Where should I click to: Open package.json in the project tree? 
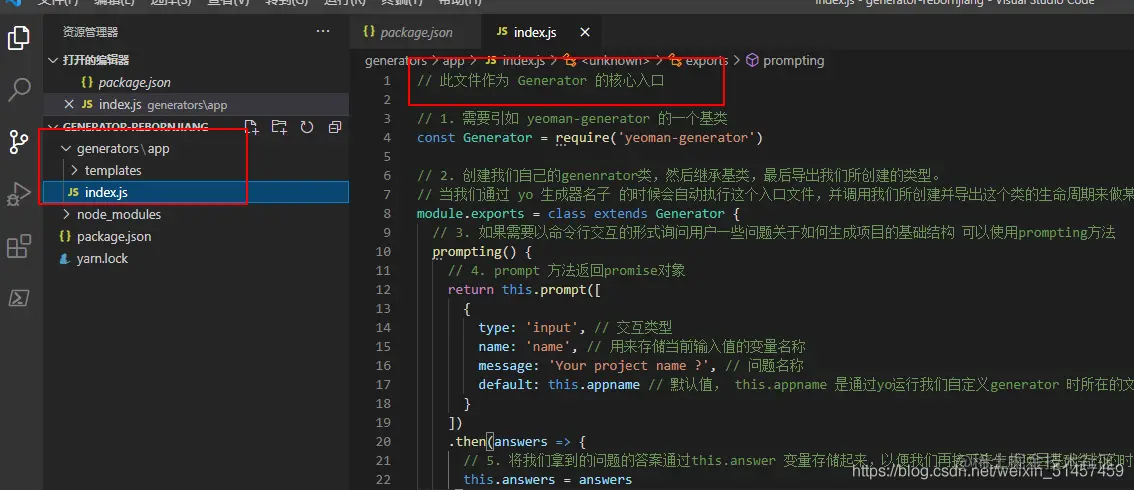(196, 236)
